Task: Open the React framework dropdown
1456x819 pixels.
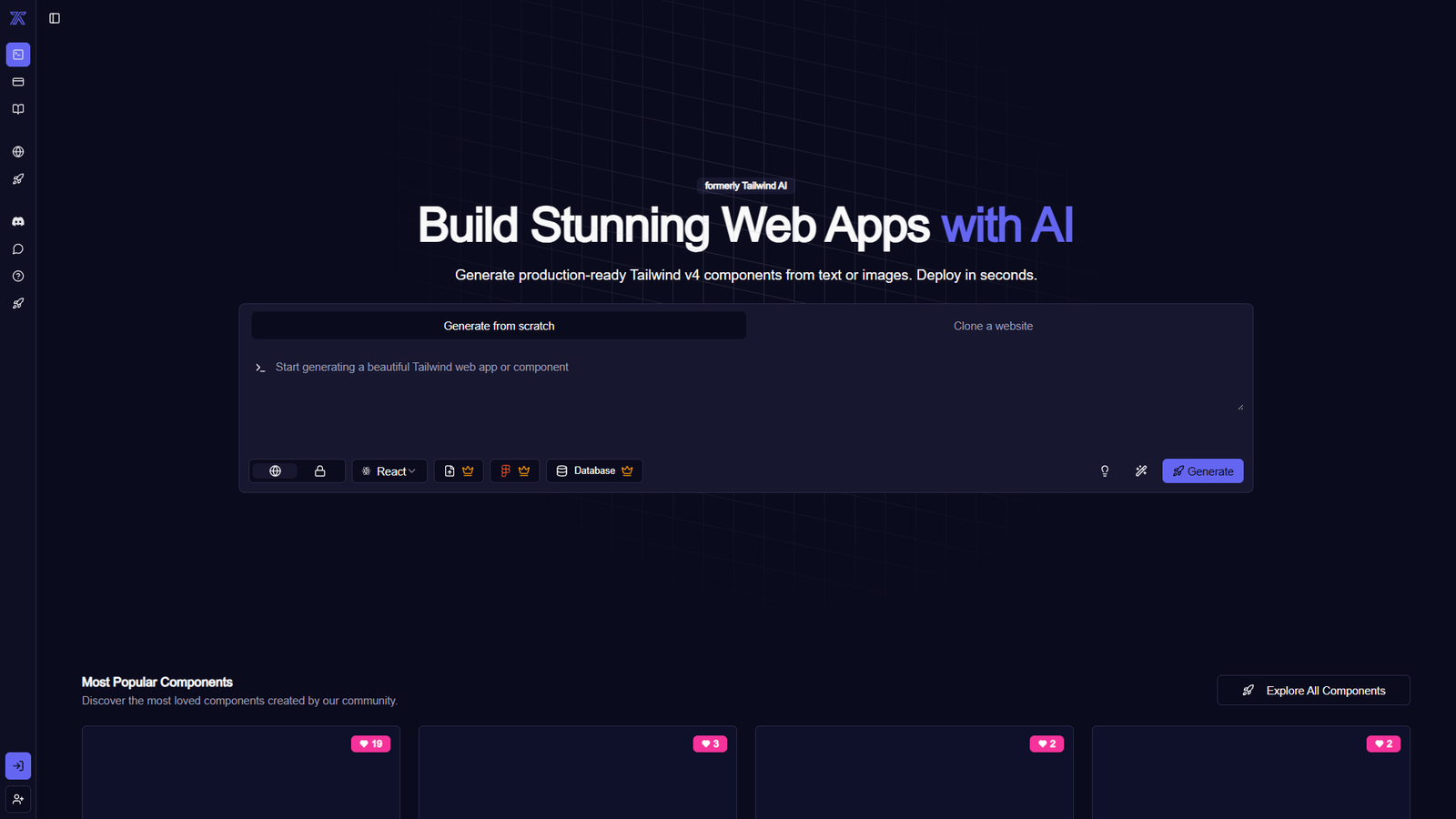Action: pos(389,471)
